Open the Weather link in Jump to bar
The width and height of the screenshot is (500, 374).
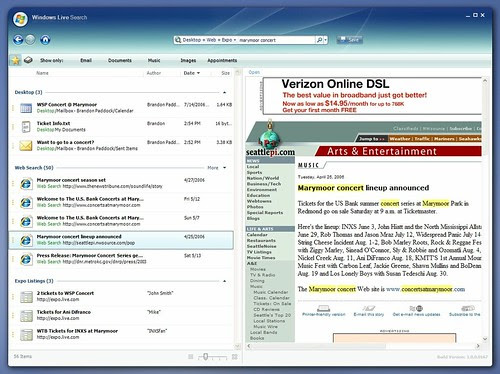pyautogui.click(x=399, y=139)
